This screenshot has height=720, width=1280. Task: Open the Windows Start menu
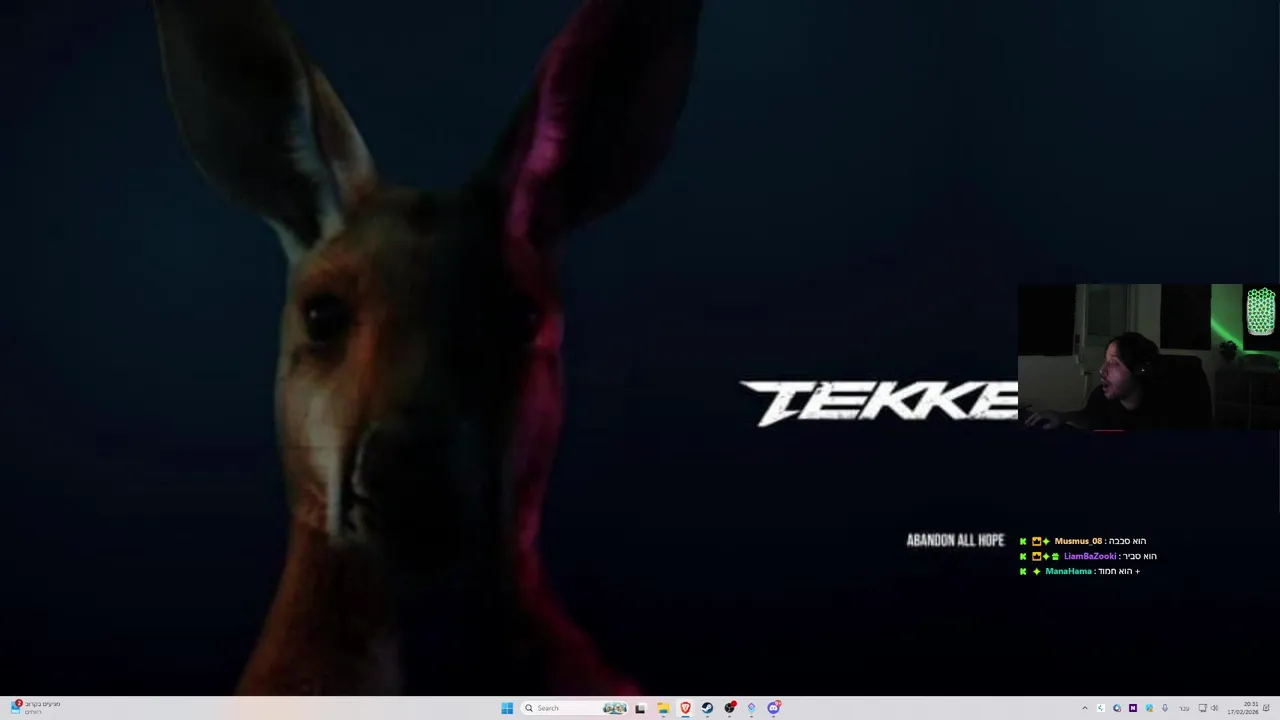point(507,708)
